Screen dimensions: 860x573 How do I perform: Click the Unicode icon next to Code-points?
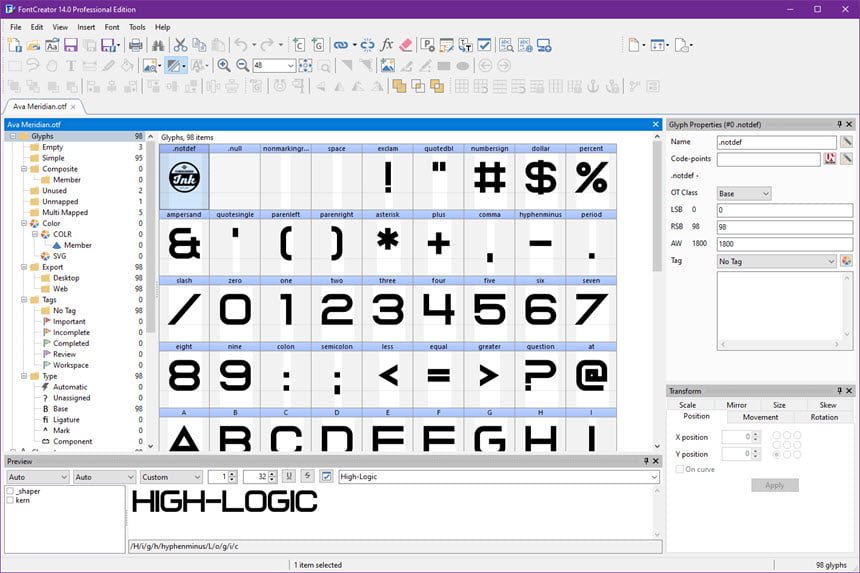pos(830,158)
